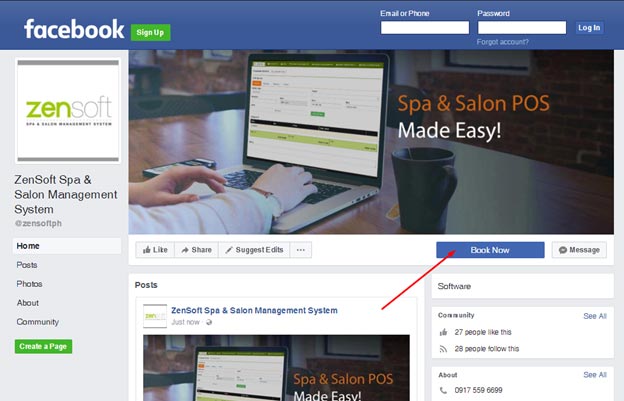The height and width of the screenshot is (401, 624).
Task: Focus the Email or Phone field
Action: pyautogui.click(x=425, y=27)
